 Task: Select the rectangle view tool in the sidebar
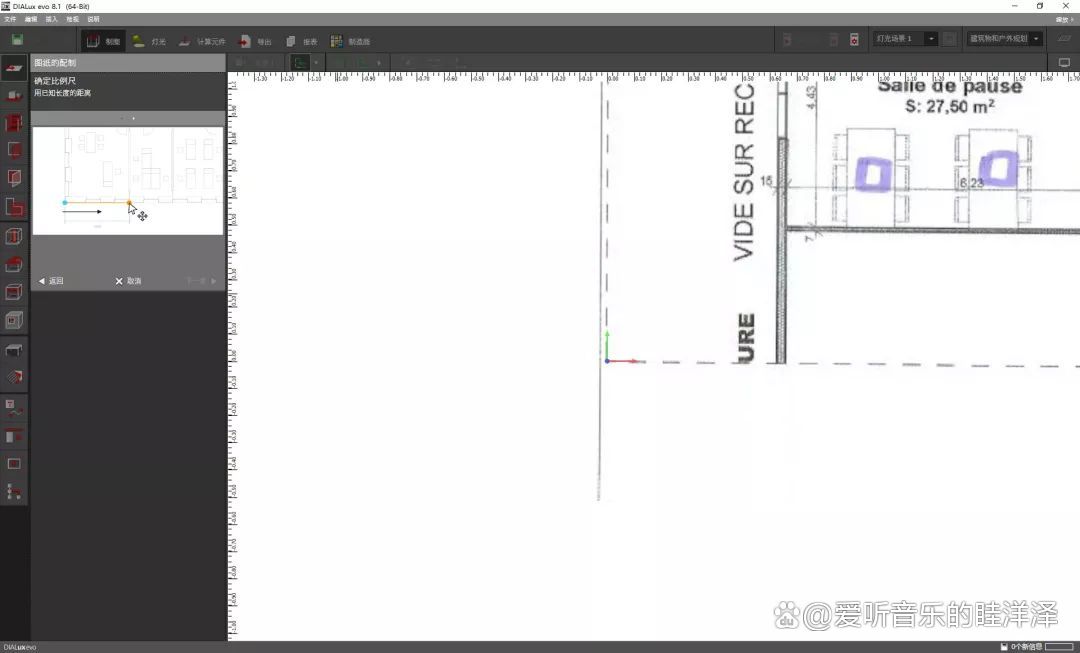[x=14, y=464]
